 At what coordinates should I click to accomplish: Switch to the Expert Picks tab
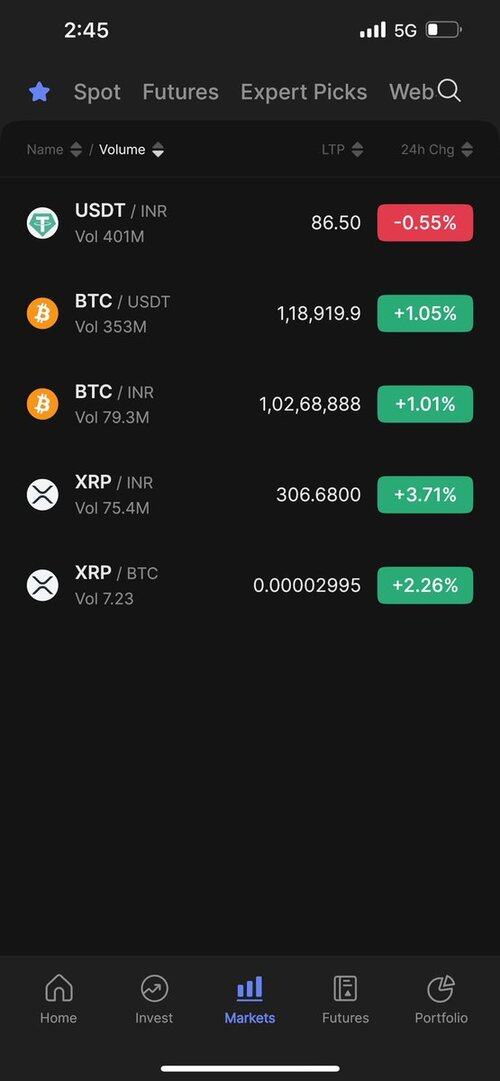303,92
